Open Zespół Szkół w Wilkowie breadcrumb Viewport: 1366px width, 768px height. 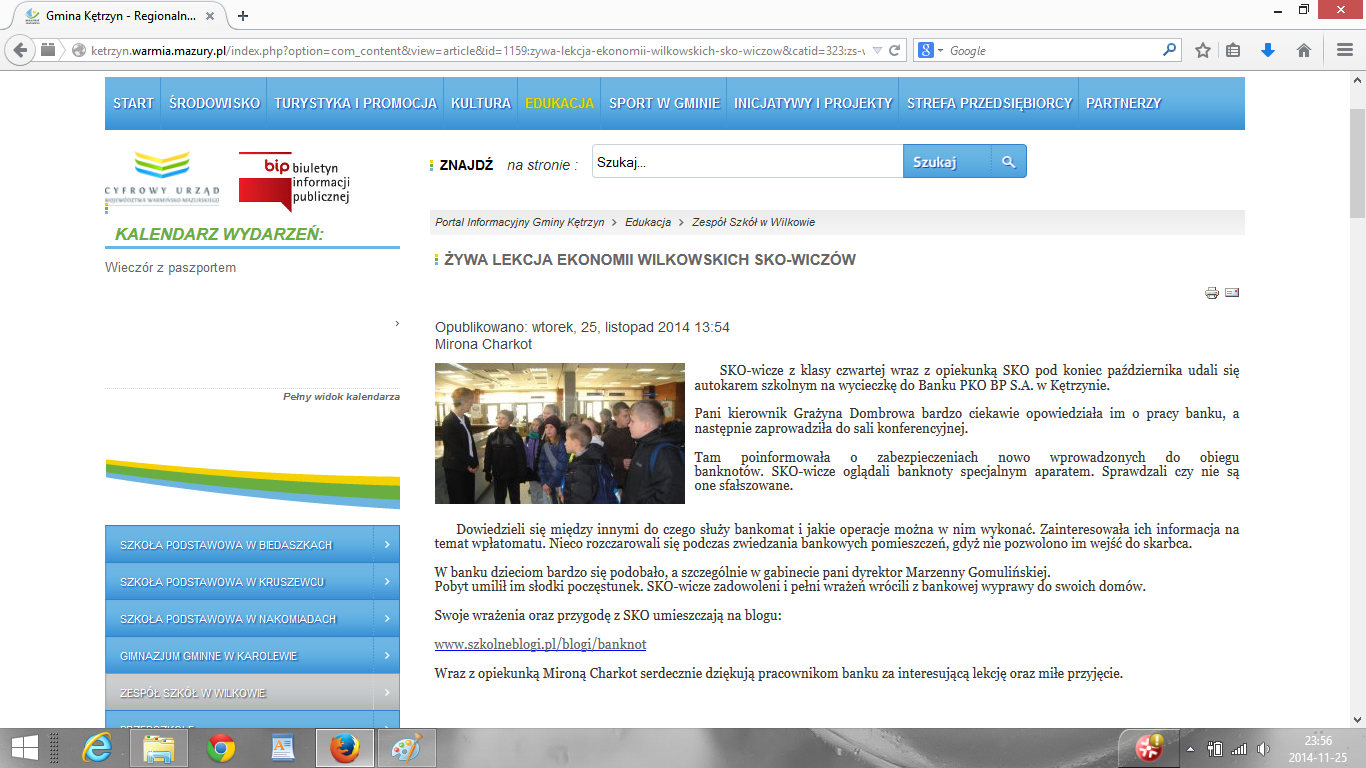[753, 222]
